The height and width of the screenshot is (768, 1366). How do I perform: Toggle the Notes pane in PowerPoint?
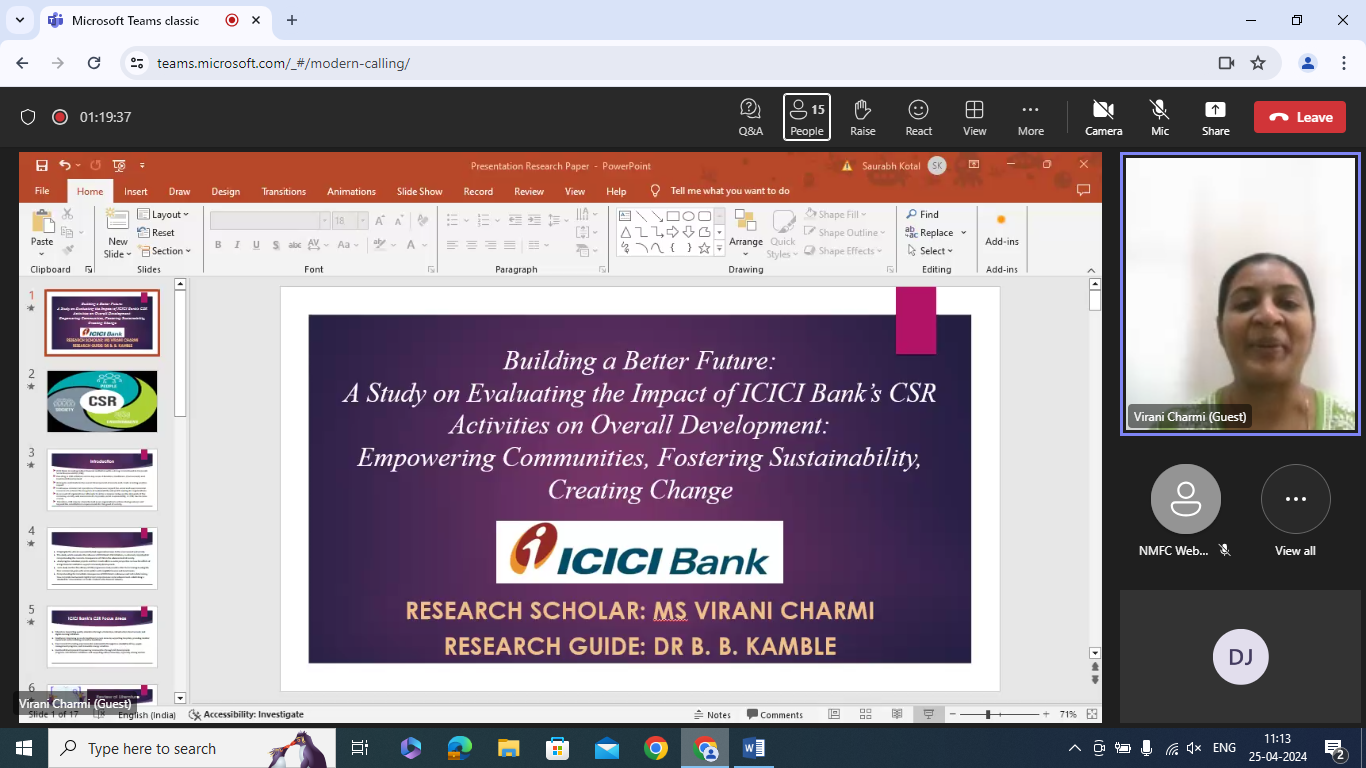point(712,715)
